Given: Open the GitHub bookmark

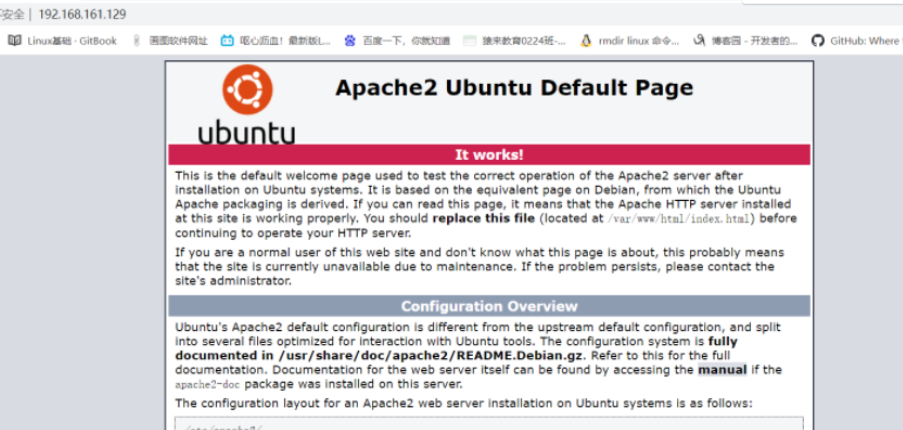Looking at the screenshot, I should point(856,40).
